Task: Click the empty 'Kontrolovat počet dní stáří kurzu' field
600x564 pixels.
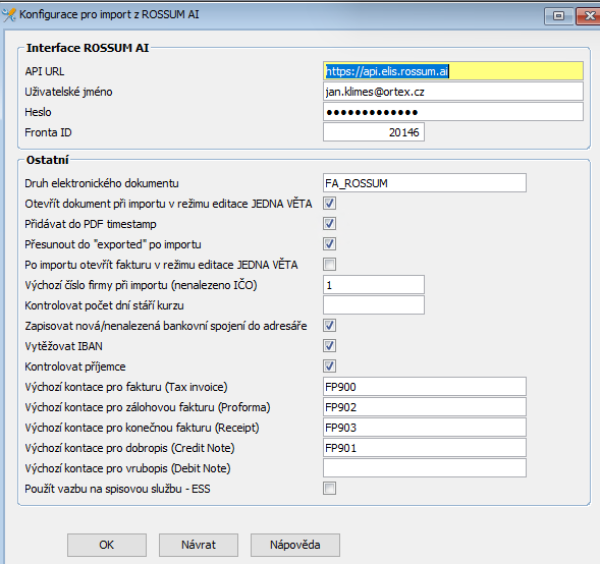Action: 373,305
